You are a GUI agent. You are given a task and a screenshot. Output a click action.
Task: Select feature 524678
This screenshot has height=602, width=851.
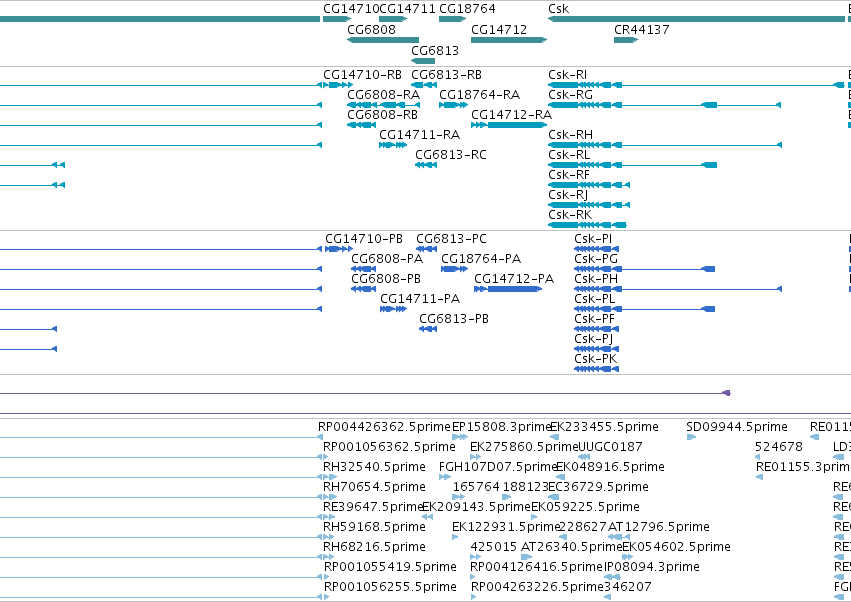[758, 457]
